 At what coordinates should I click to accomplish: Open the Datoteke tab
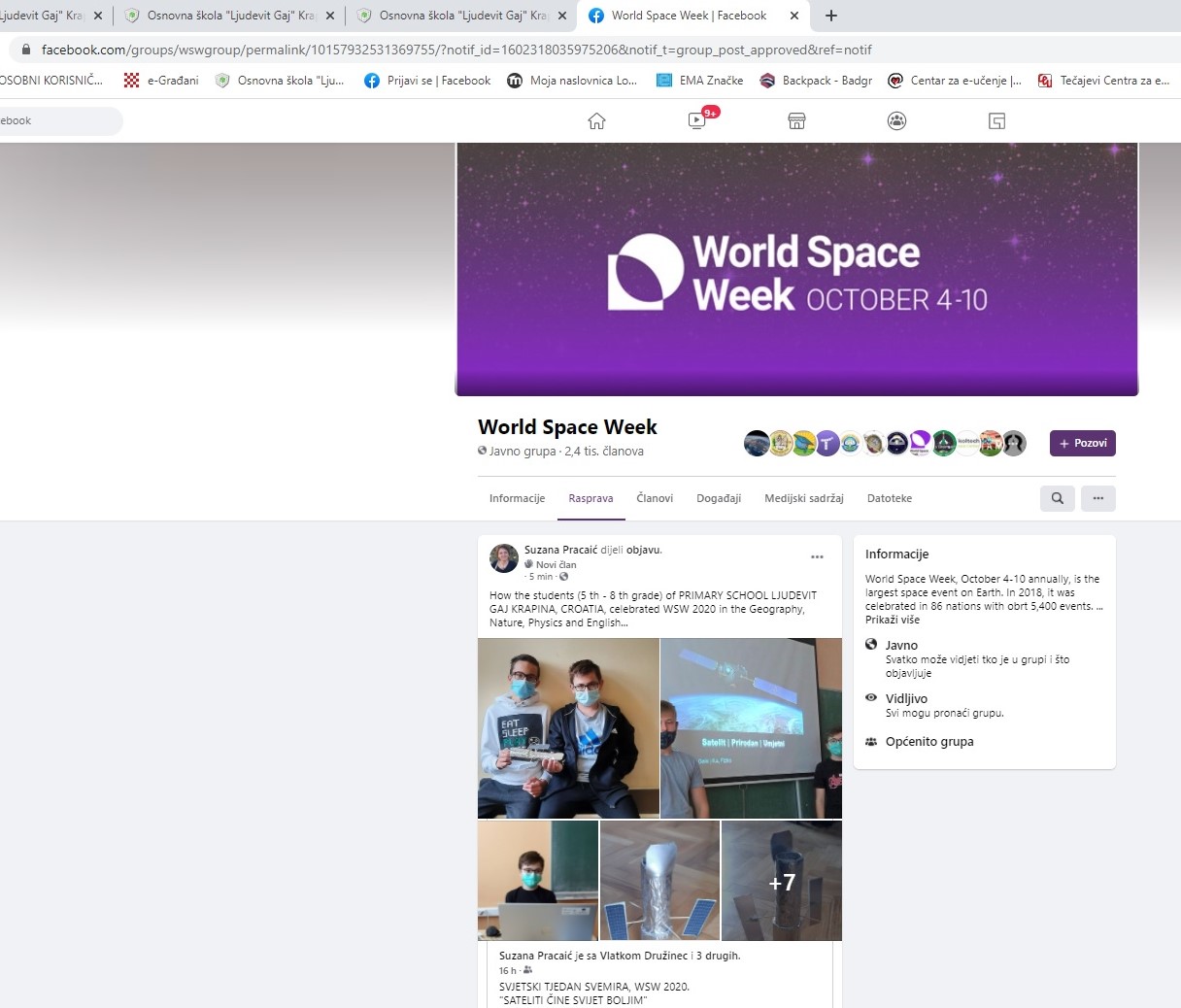click(890, 498)
